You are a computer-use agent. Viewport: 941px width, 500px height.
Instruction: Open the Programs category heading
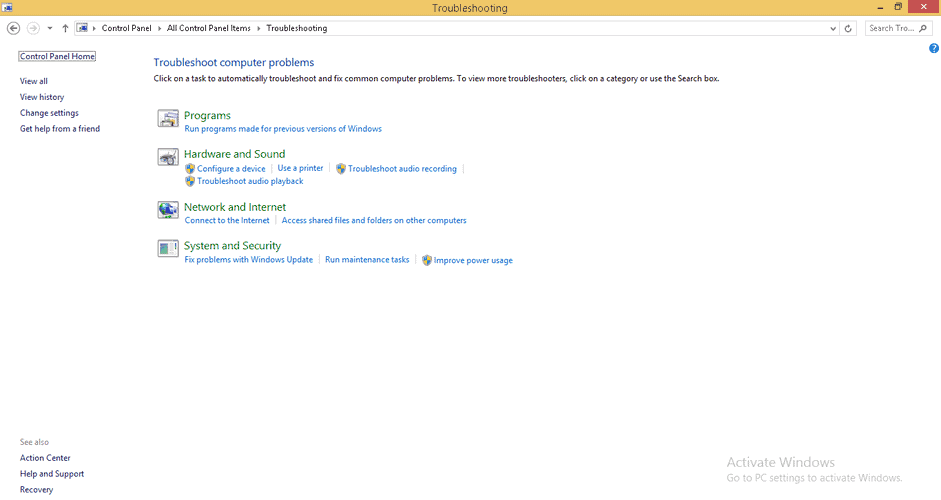pyautogui.click(x=207, y=115)
